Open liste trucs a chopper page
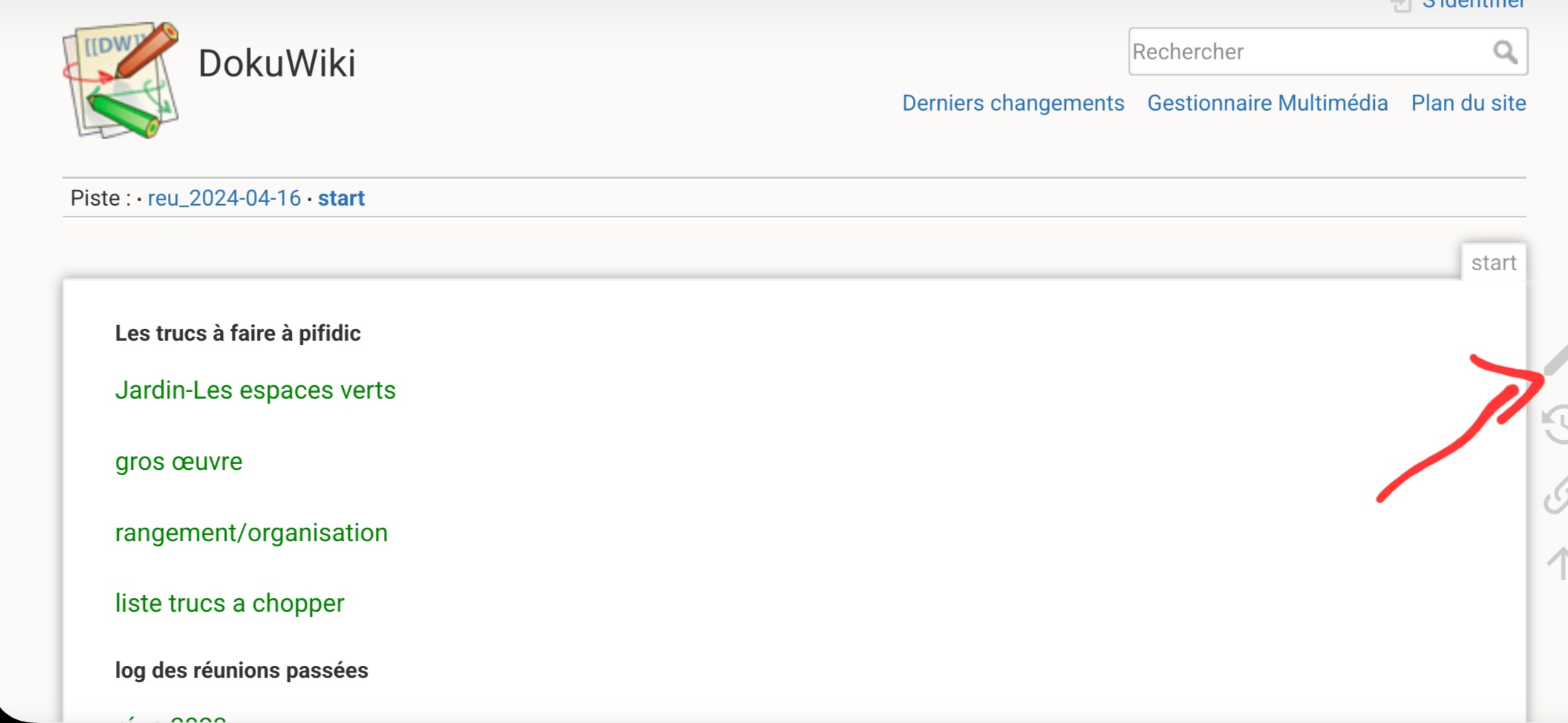The height and width of the screenshot is (723, 1568). tap(230, 603)
